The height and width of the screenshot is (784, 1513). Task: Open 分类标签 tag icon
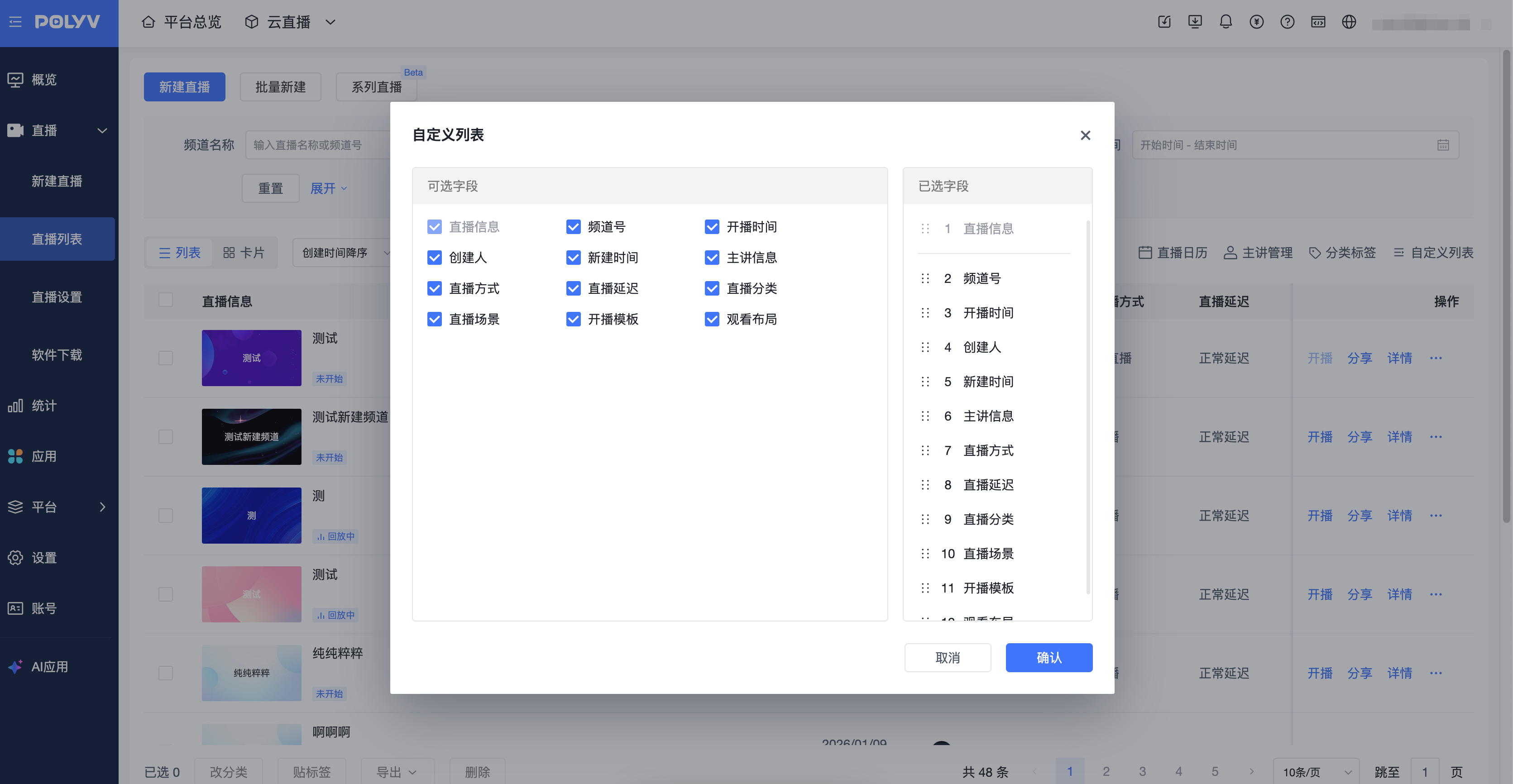coord(1314,253)
